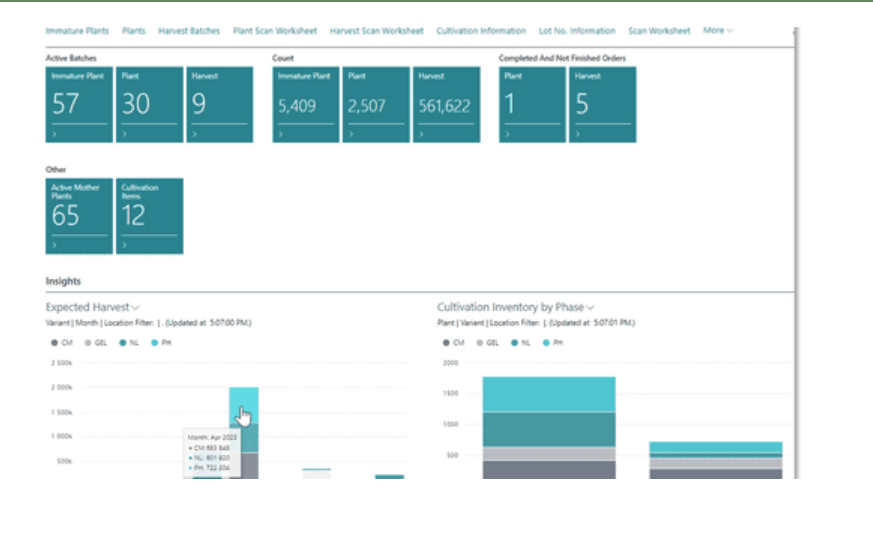Open the Harvest Batches page link
873x537 pixels.
click(189, 31)
